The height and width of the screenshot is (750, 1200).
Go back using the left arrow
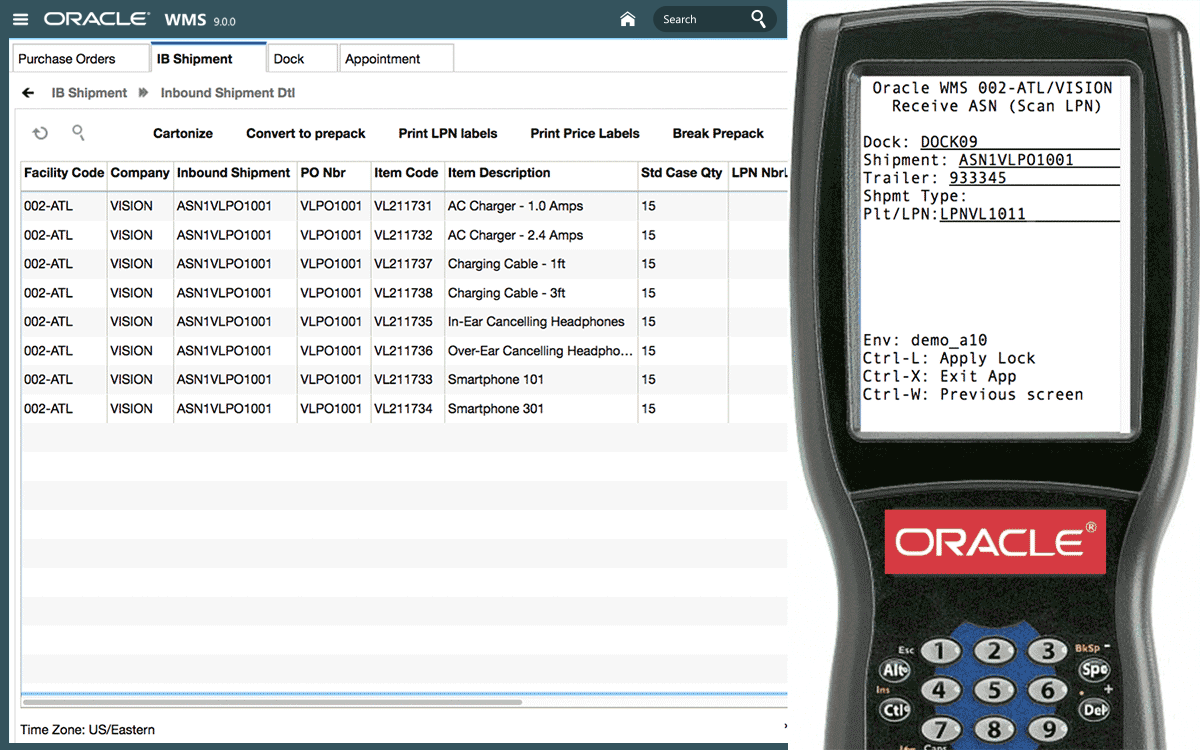pos(28,93)
